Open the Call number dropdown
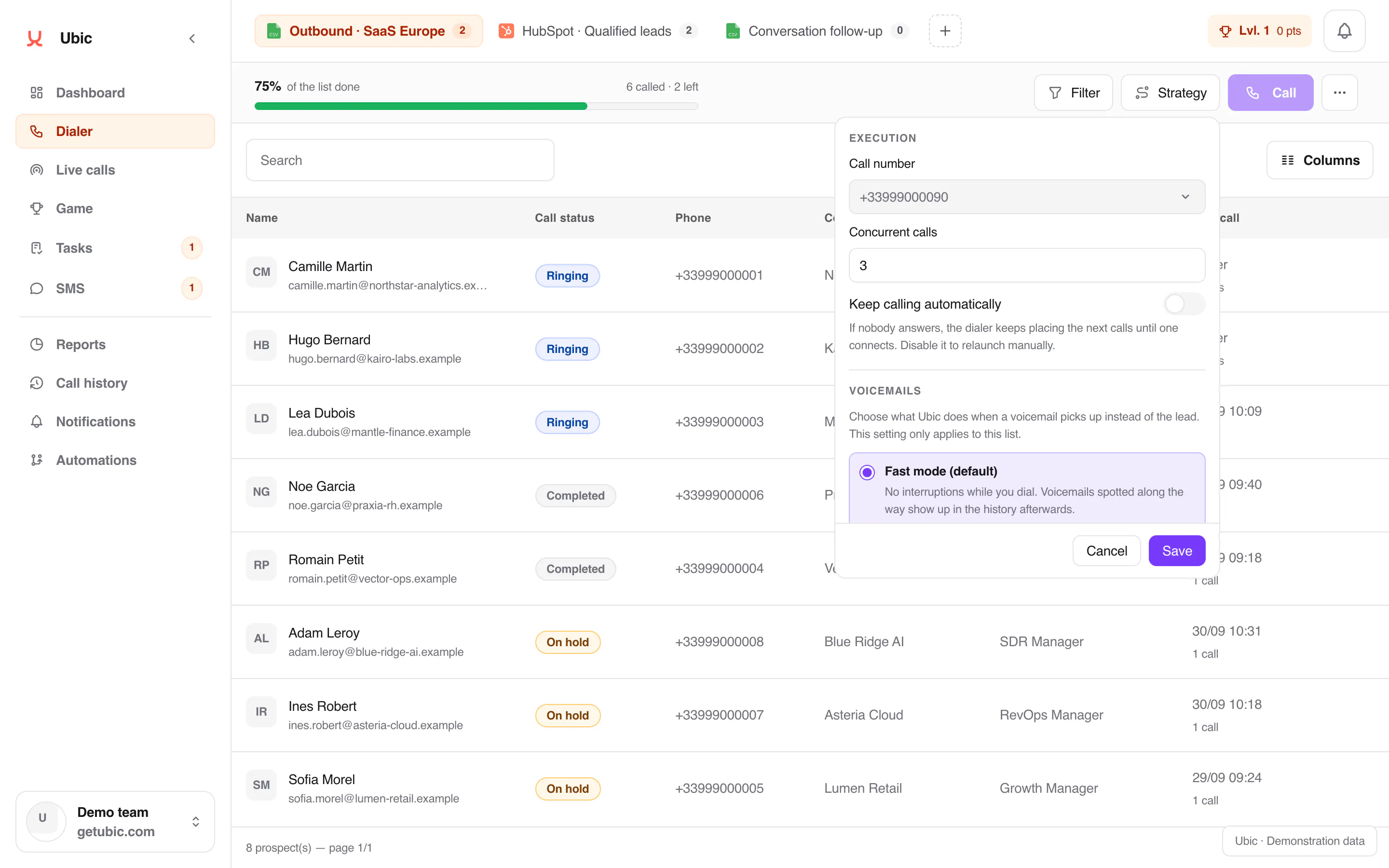This screenshot has width=1389, height=868. click(x=1026, y=197)
